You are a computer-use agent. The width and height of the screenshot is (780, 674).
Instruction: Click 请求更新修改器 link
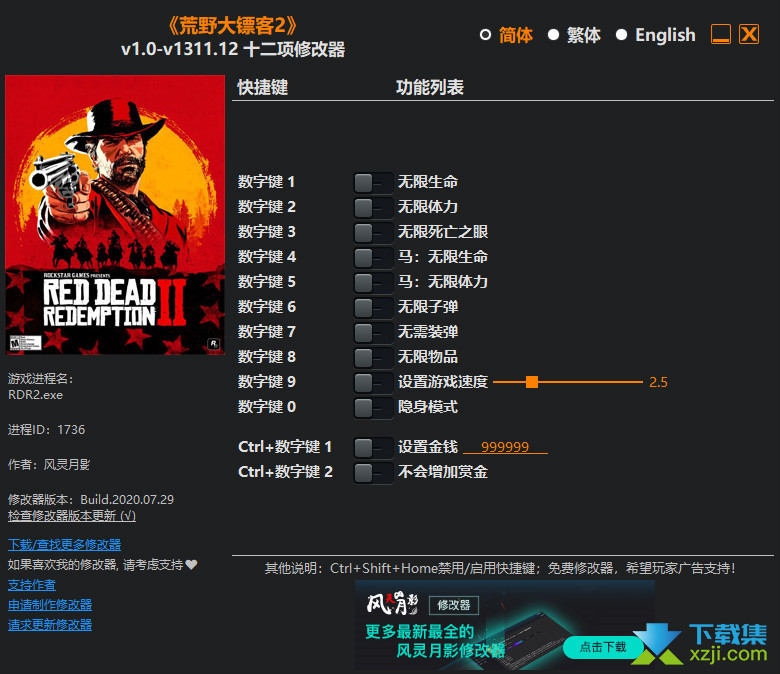pyautogui.click(x=50, y=625)
